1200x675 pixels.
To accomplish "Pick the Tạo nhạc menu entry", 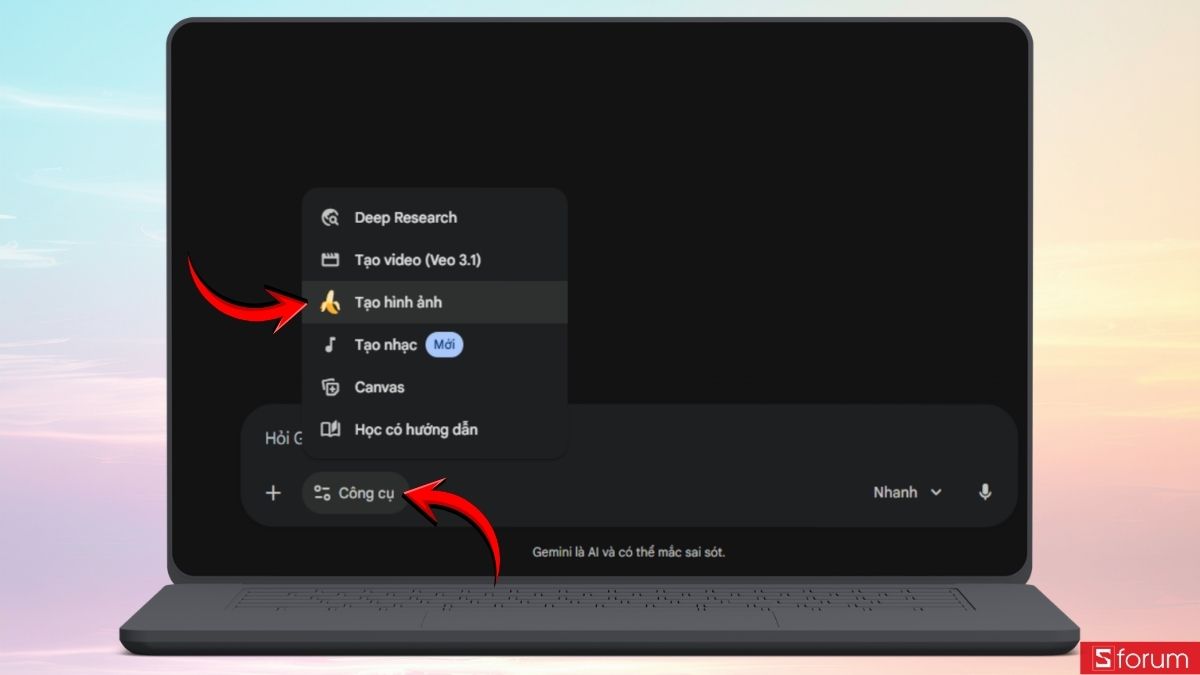I will coord(435,345).
